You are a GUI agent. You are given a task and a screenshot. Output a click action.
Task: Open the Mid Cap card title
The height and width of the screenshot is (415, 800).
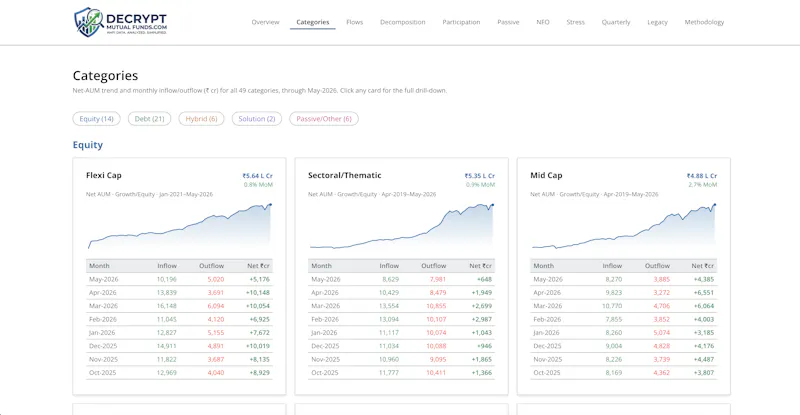(x=546, y=175)
